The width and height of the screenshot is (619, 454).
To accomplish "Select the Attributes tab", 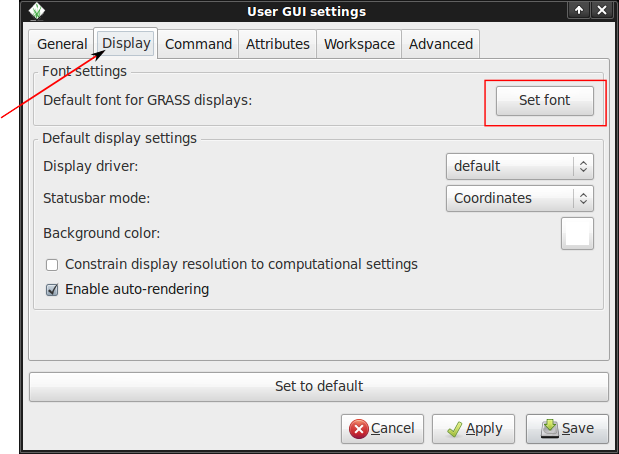I will (277, 44).
